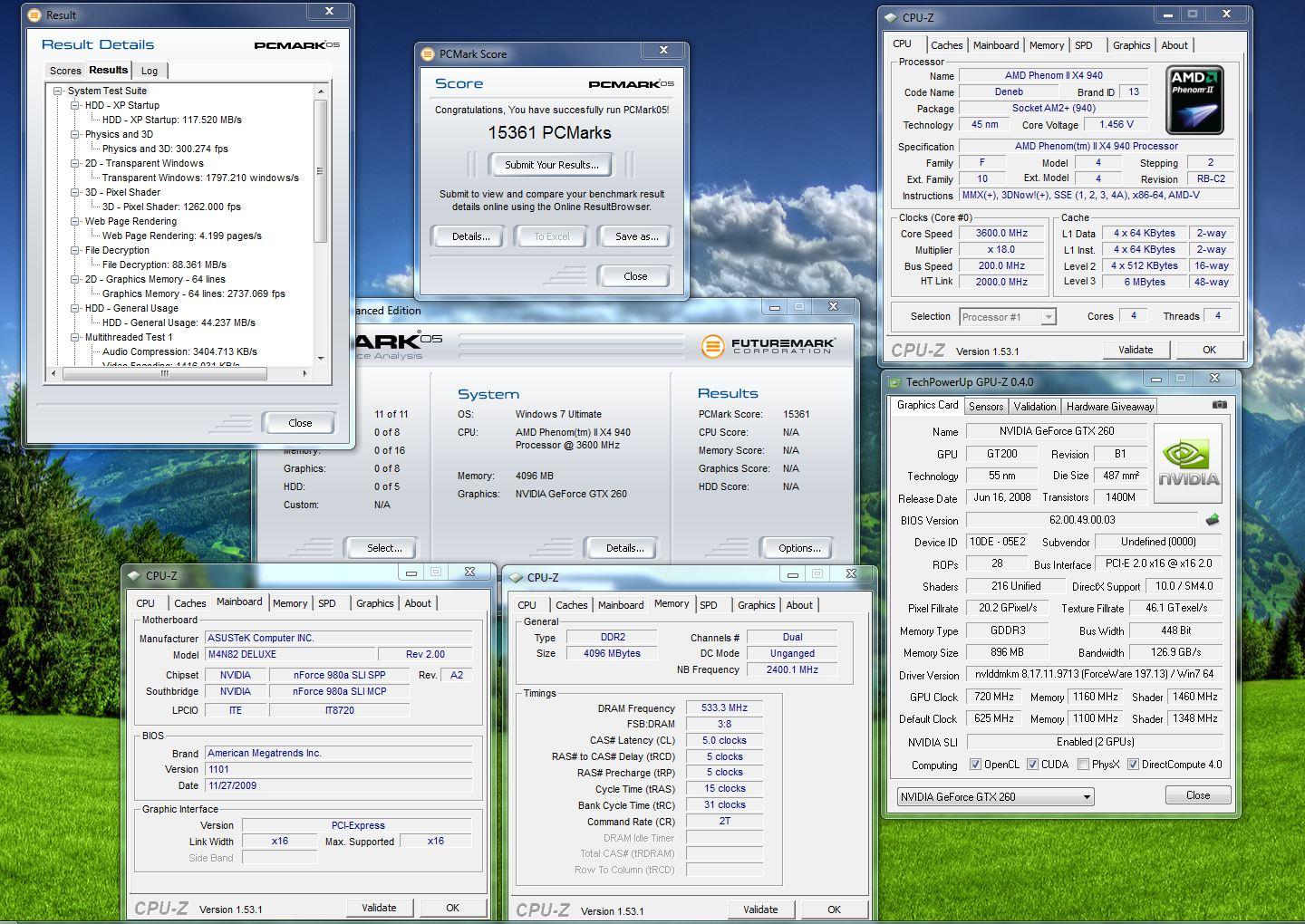This screenshot has width=1305, height=924.
Task: Click the CPU-Z Memory window title icon
Action: click(516, 577)
